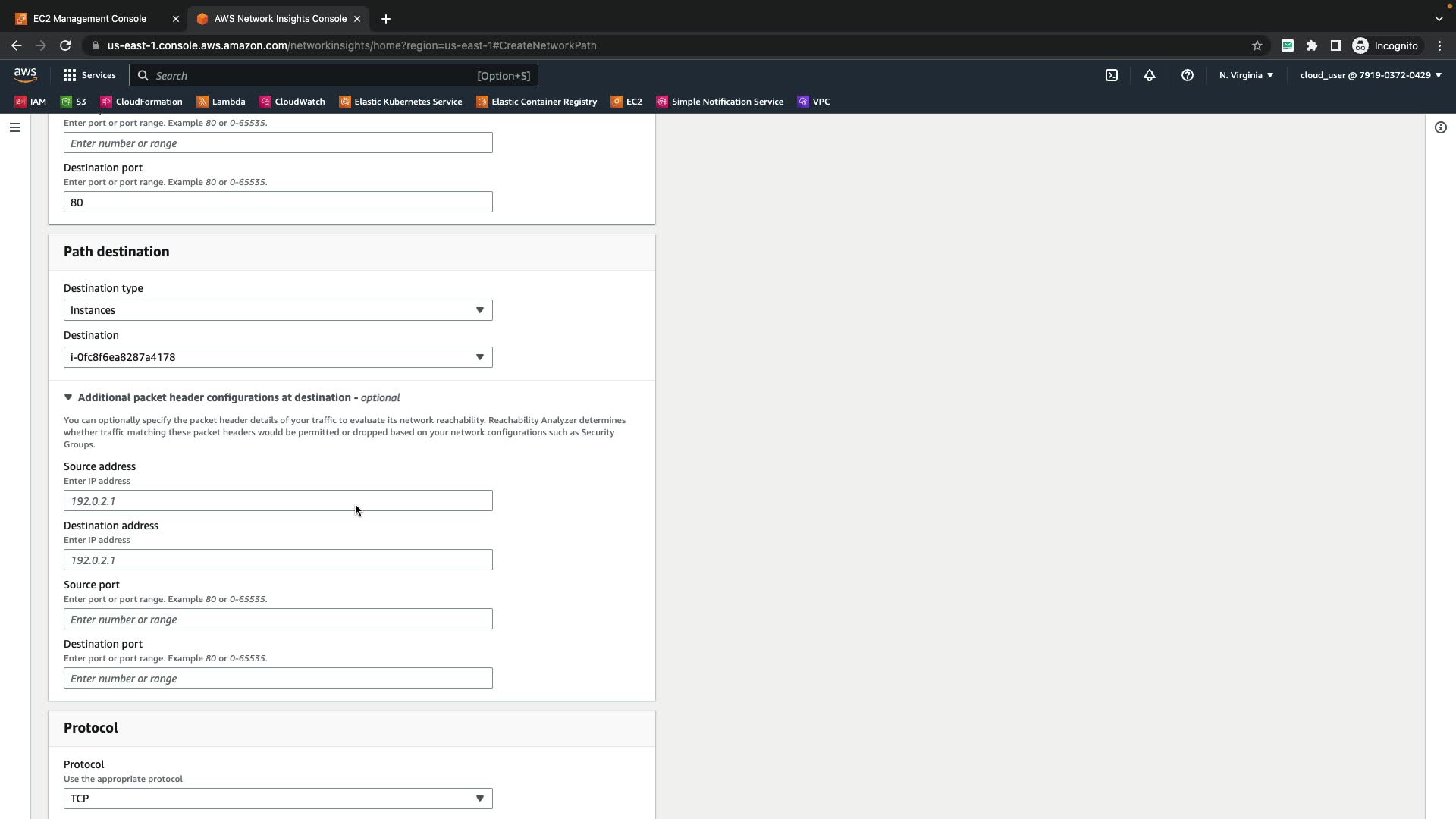Open the info panel icon at right

click(x=1440, y=127)
